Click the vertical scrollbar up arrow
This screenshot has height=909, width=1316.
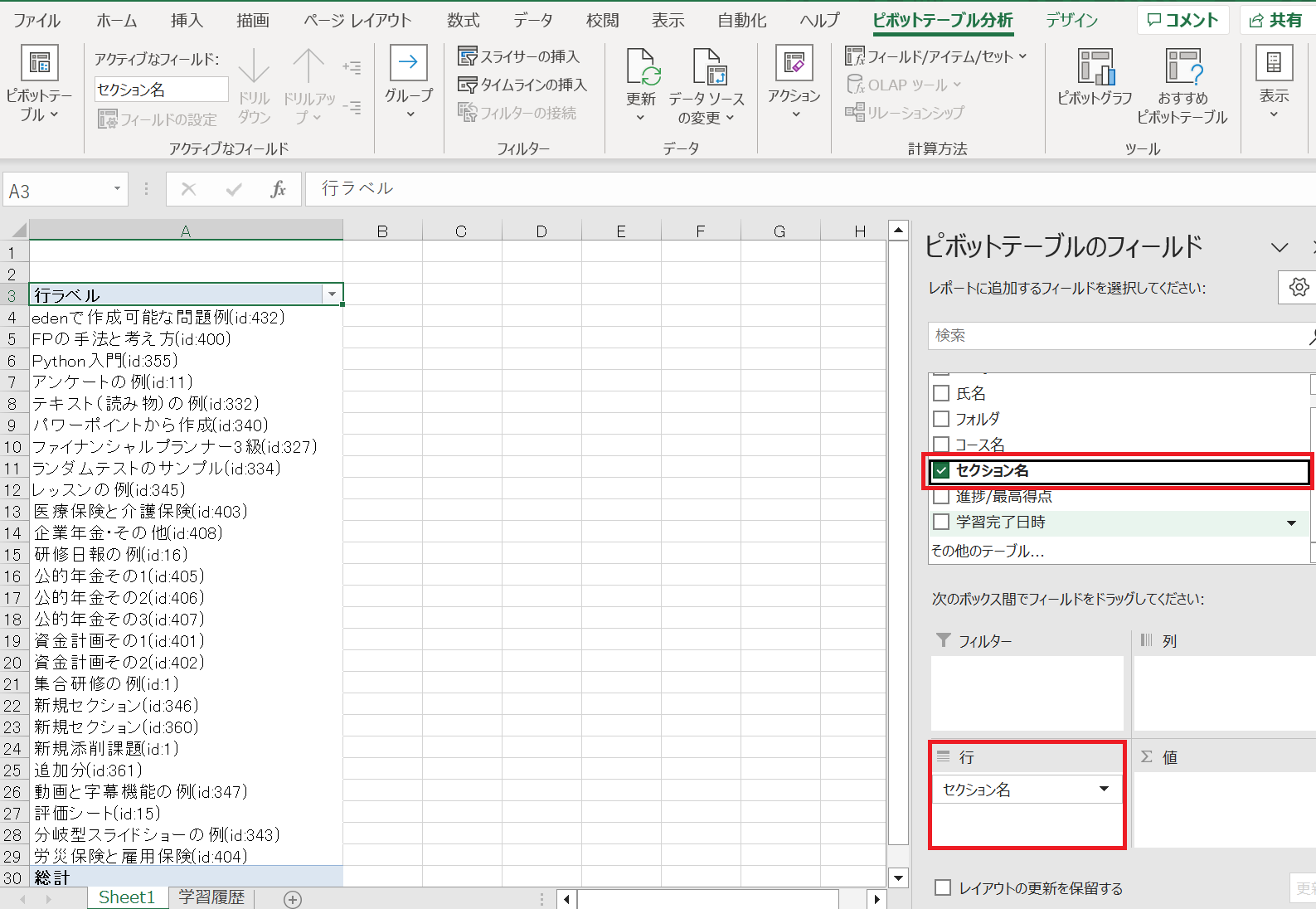point(898,230)
